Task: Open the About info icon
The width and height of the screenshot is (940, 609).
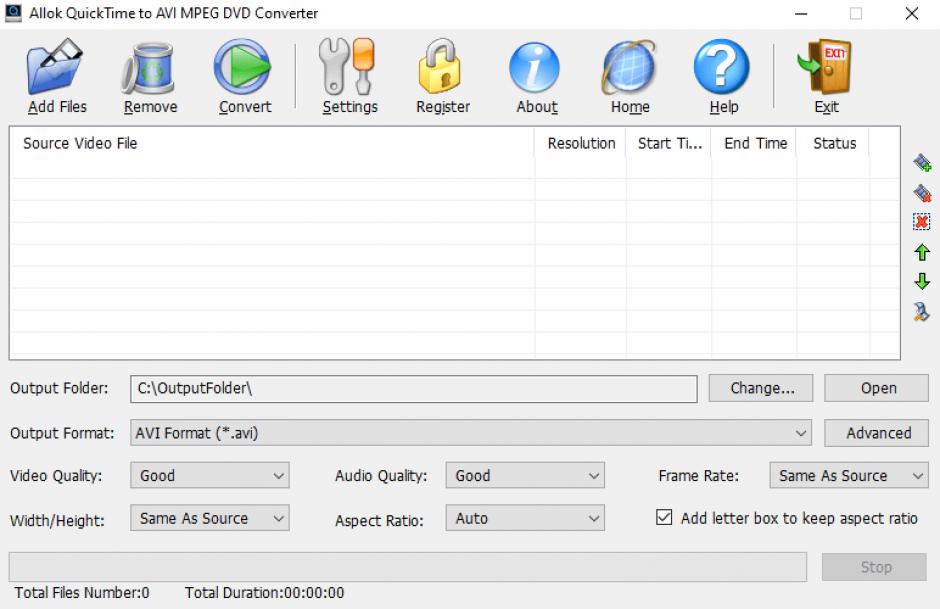Action: (x=536, y=68)
